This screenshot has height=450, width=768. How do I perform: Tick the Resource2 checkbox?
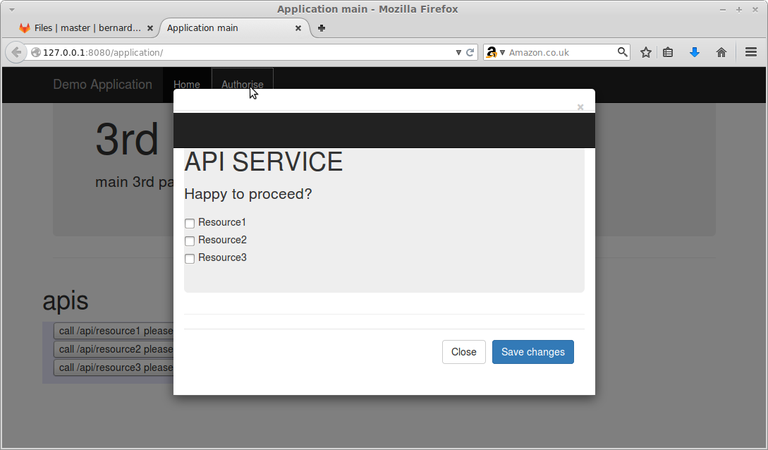pos(190,241)
